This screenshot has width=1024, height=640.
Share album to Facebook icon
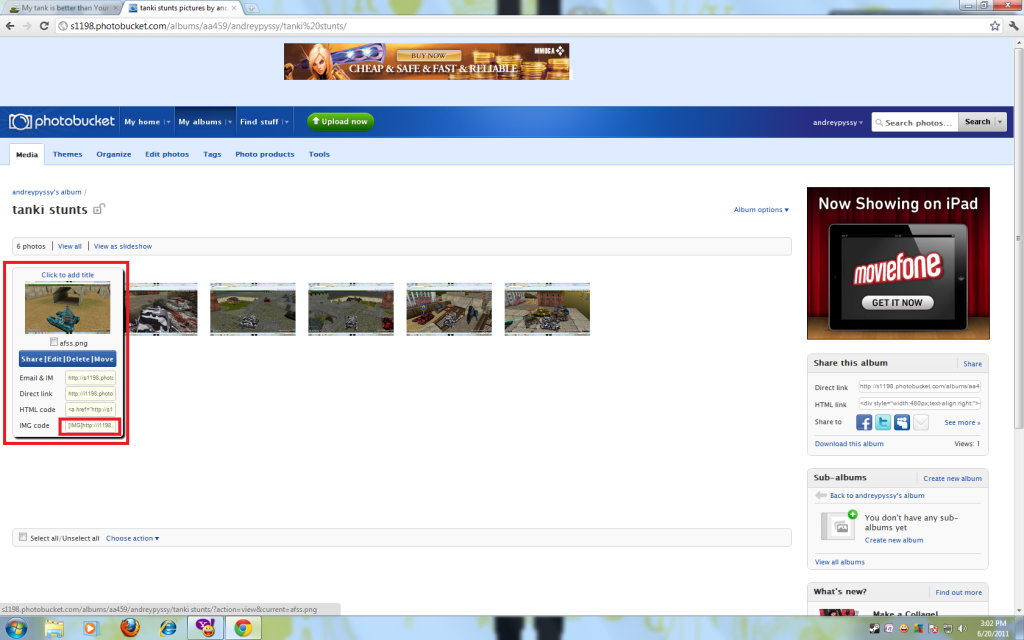[x=865, y=423]
